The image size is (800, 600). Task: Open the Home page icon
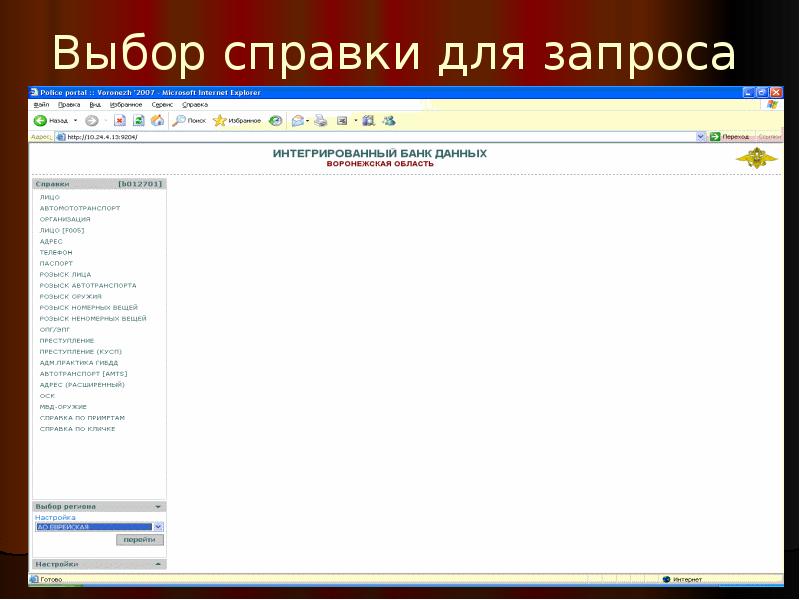158,120
